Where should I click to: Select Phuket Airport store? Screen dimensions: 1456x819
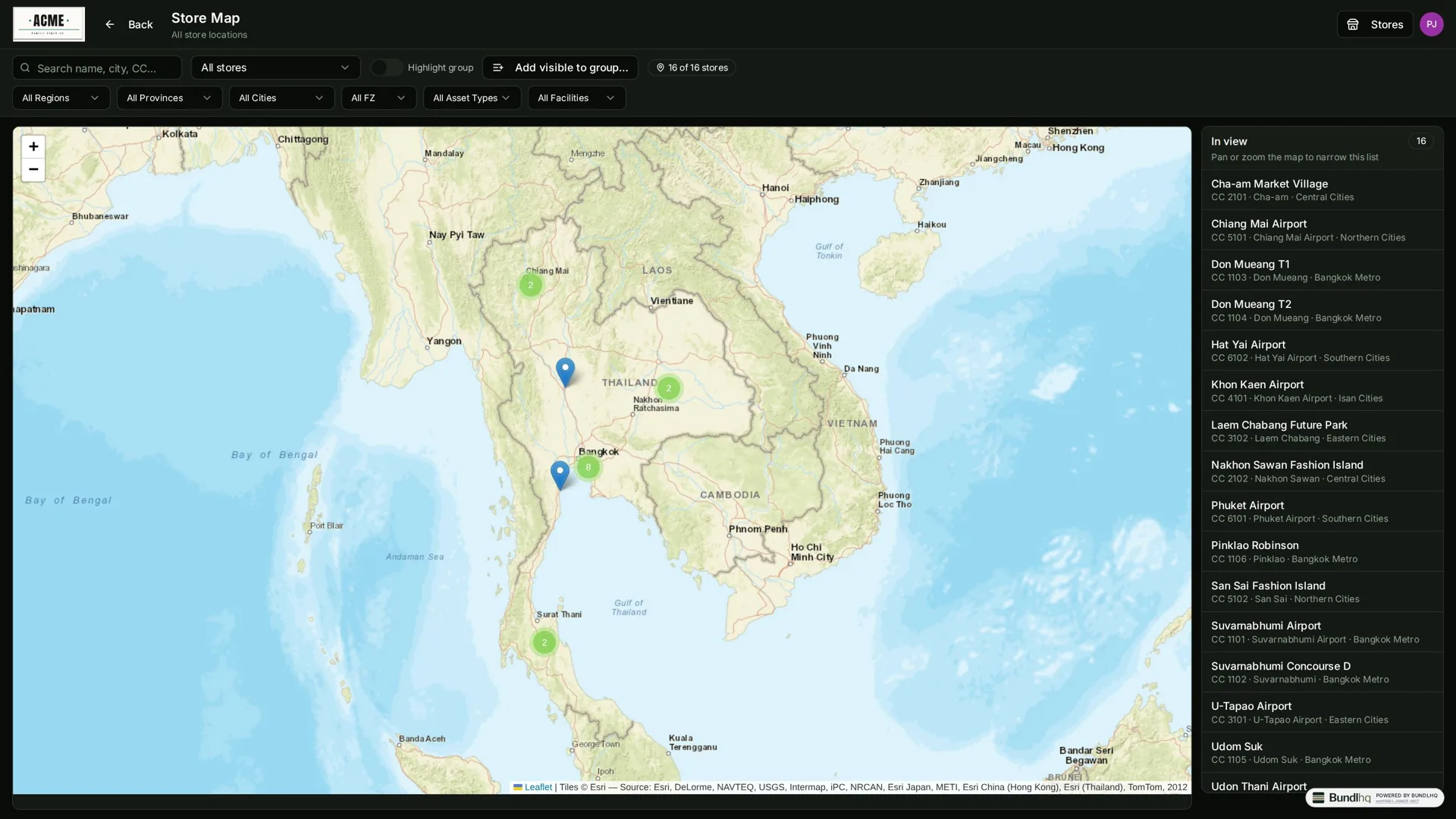(1322, 511)
